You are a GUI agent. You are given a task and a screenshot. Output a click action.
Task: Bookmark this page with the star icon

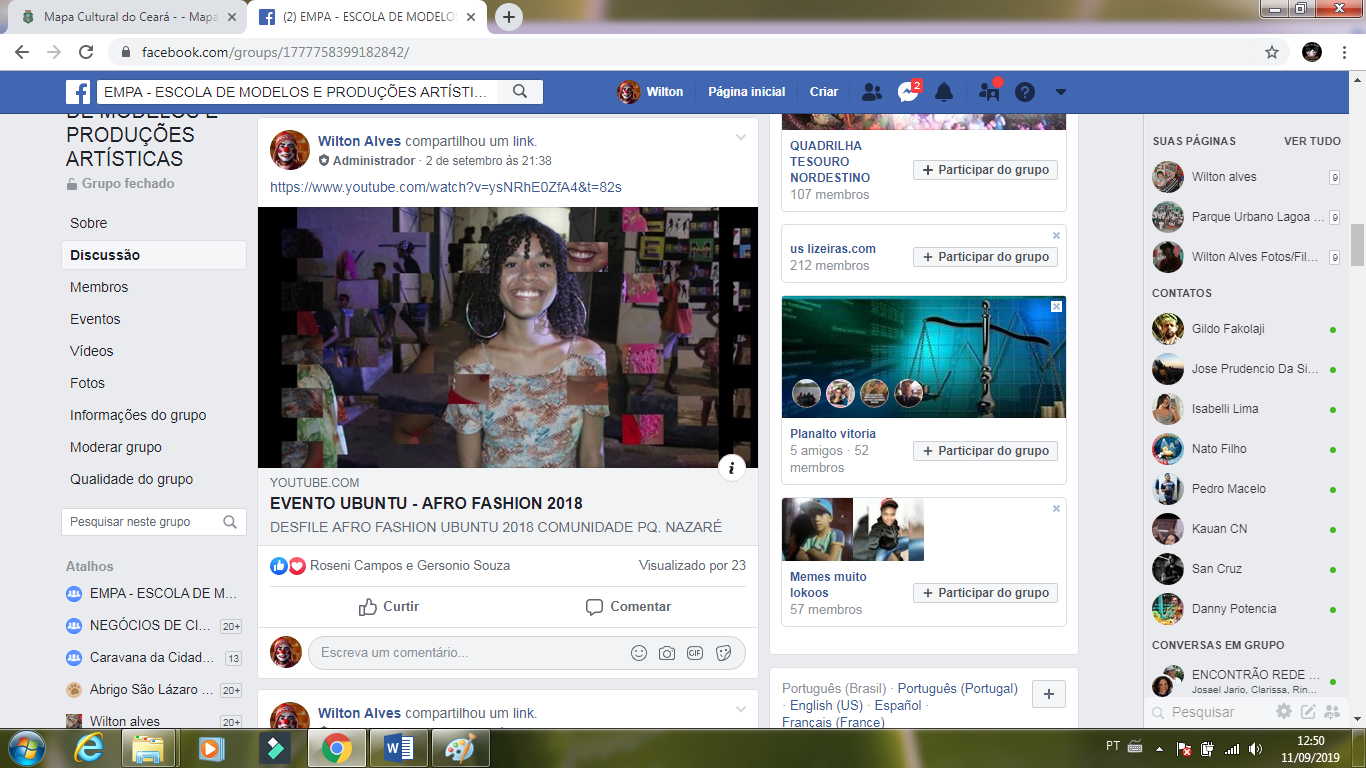[x=1271, y=52]
